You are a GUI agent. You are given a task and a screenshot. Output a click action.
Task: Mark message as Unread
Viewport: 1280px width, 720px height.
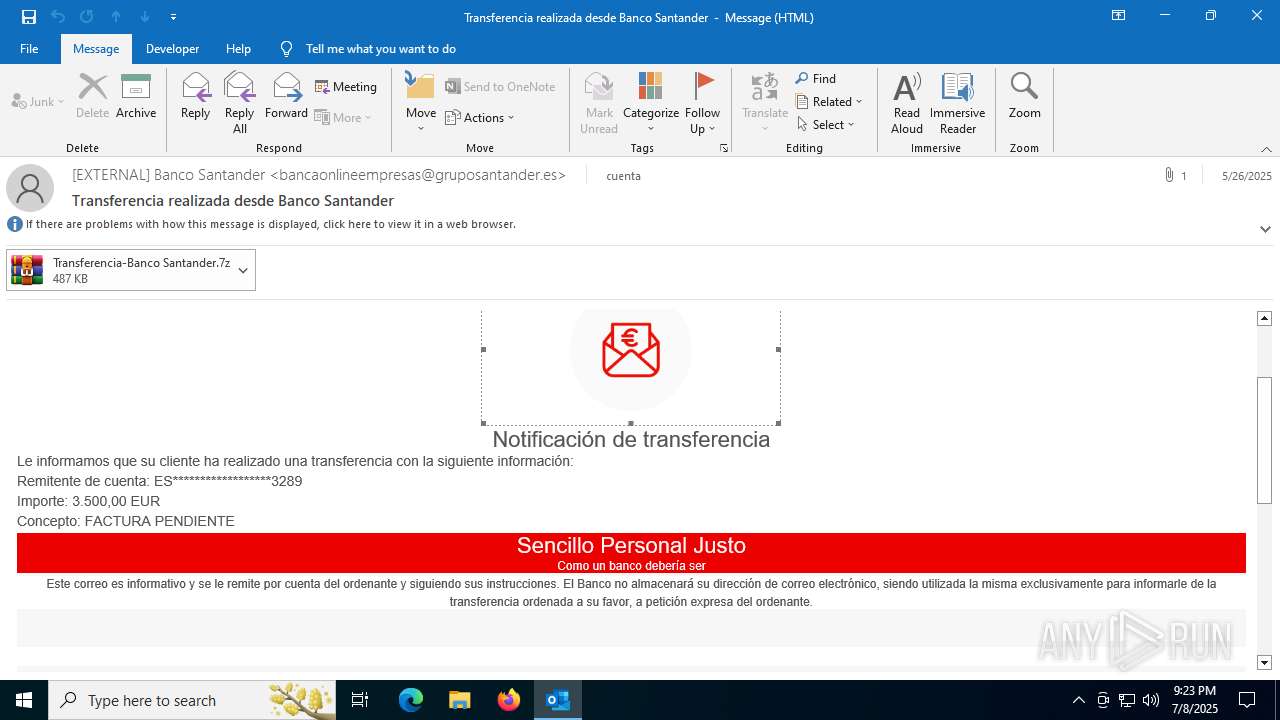[599, 103]
